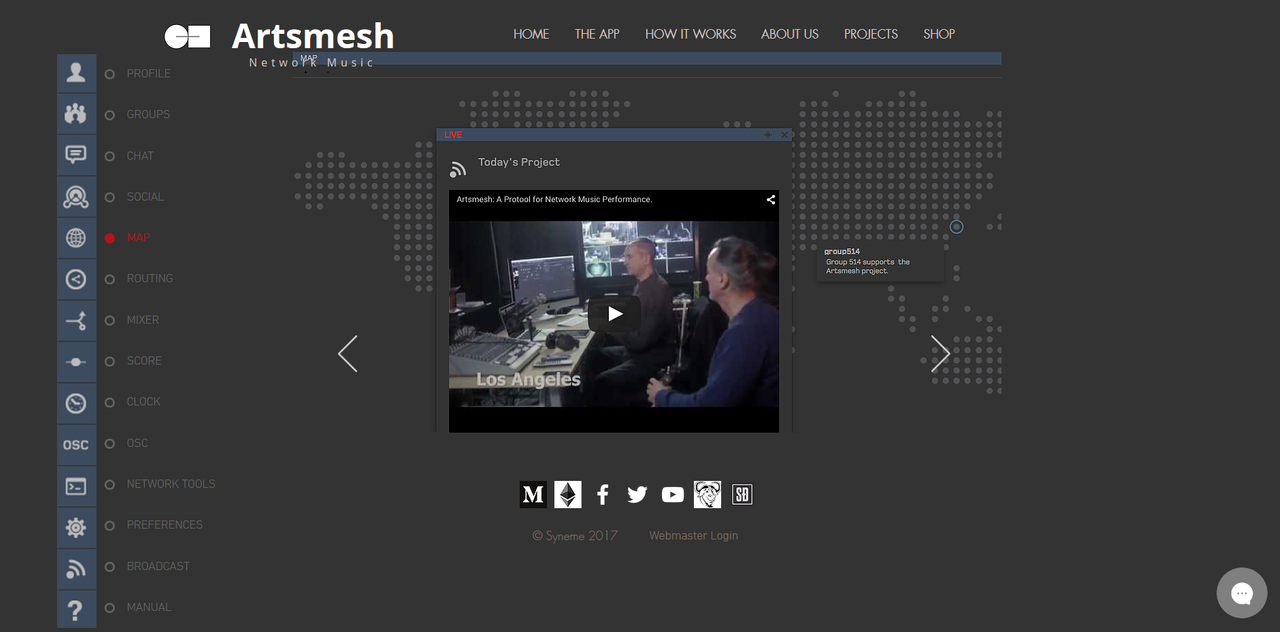Open the Manual question-mark icon

point(76,608)
